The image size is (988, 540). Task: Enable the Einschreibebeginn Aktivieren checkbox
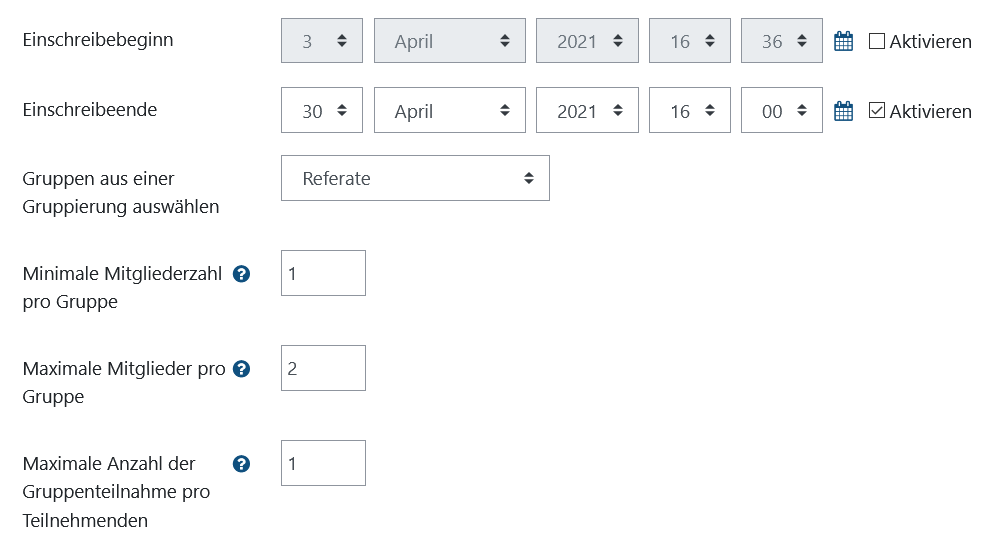877,42
